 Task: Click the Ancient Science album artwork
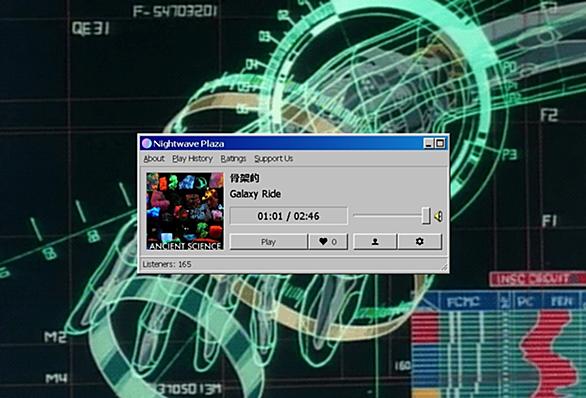[185, 211]
